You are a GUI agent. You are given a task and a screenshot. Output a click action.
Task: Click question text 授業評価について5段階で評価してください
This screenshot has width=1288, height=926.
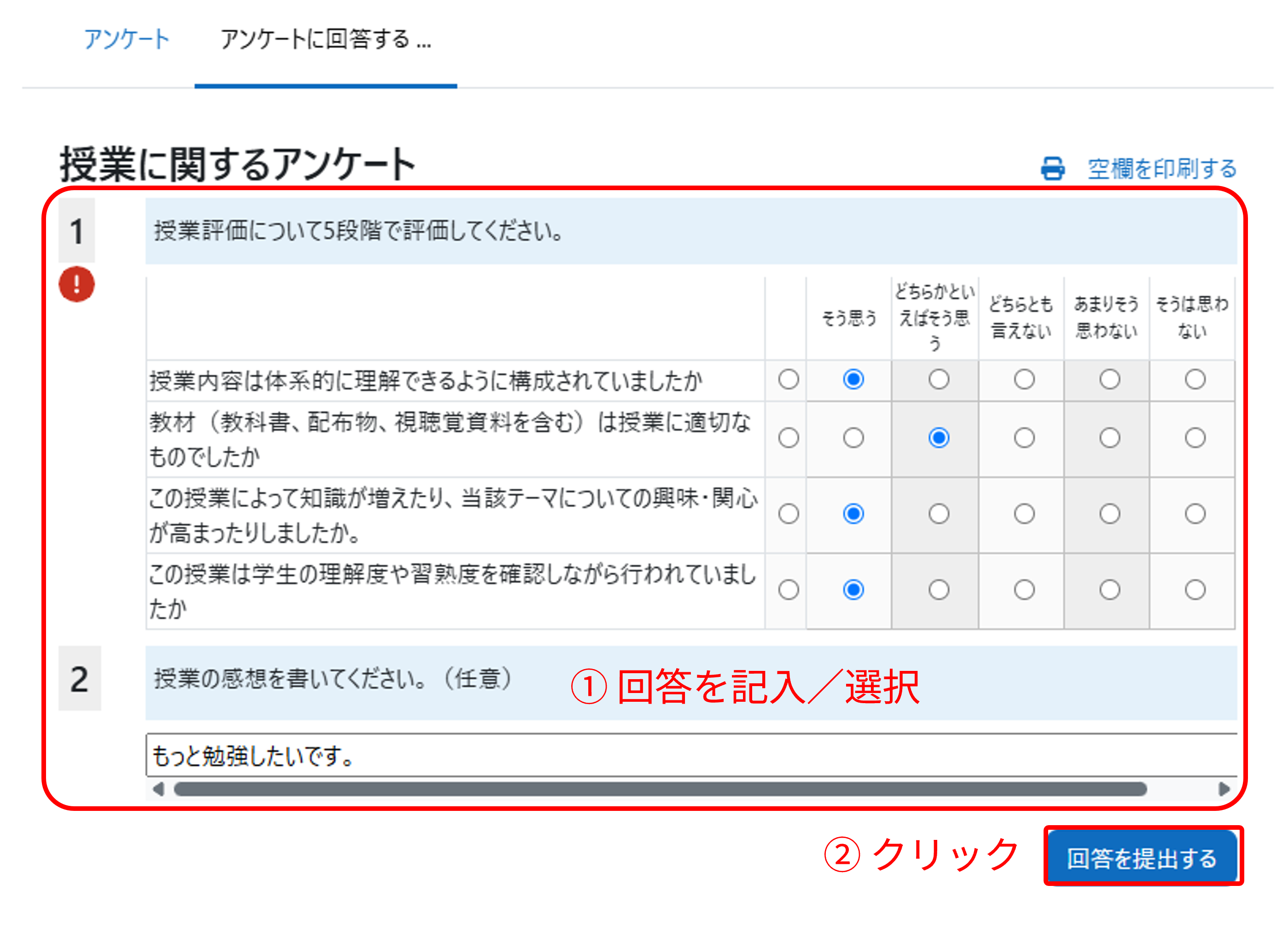click(358, 231)
